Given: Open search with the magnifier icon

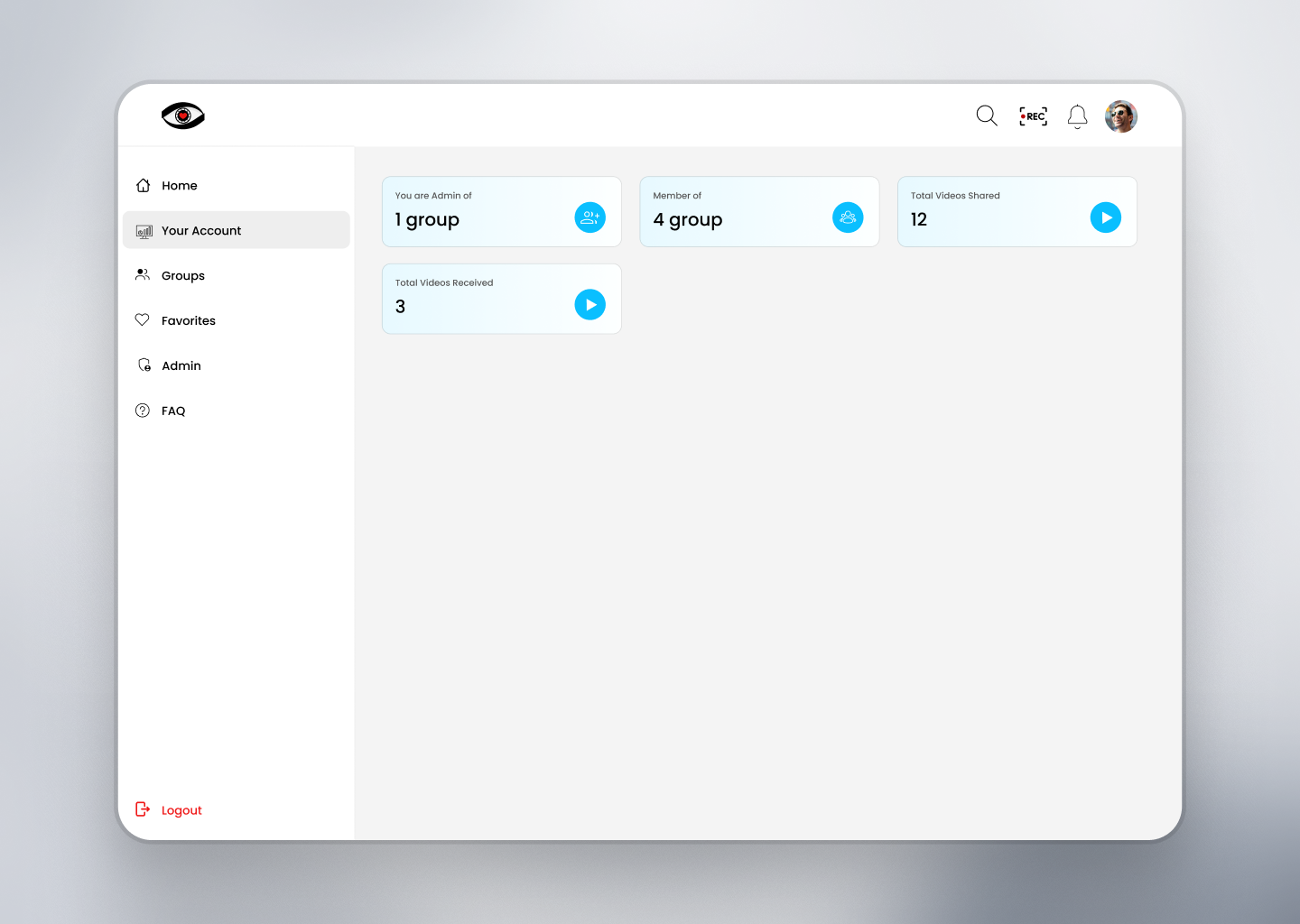Looking at the screenshot, I should tap(987, 115).
